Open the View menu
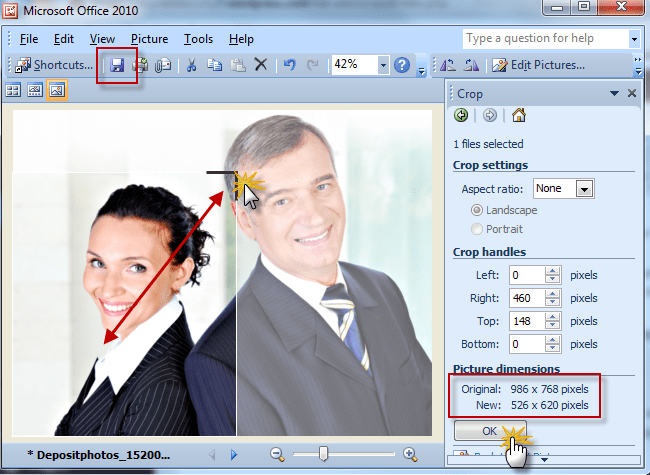Viewport: 650px width, 475px height. click(x=102, y=39)
